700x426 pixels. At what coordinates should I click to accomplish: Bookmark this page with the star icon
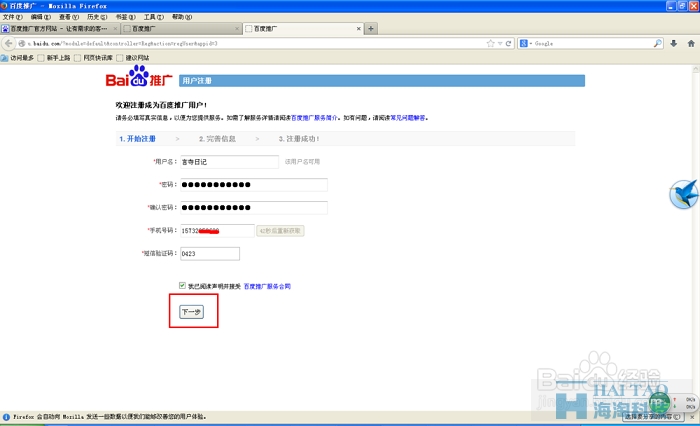[490, 44]
